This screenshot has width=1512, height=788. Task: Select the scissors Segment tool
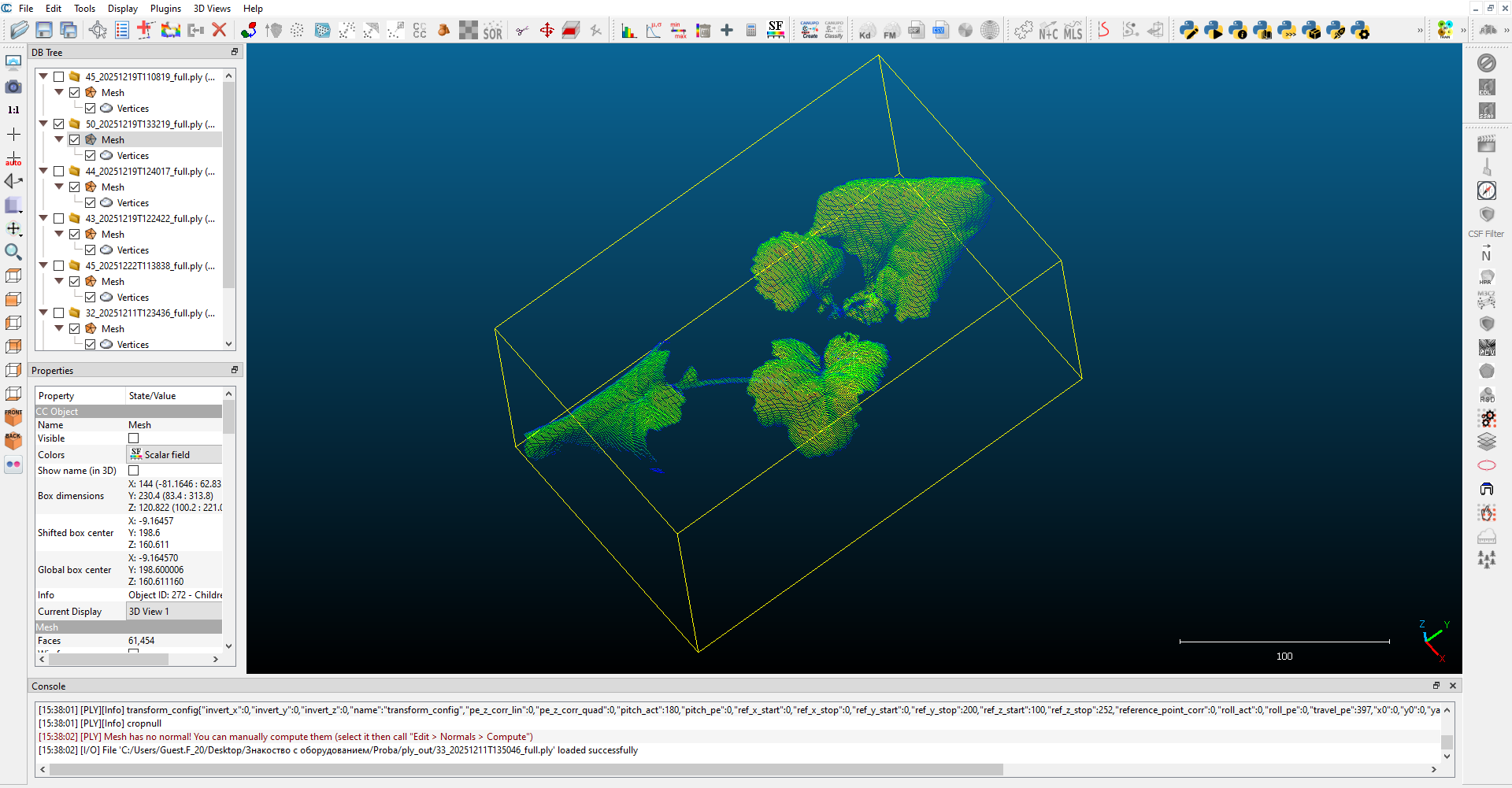click(521, 31)
